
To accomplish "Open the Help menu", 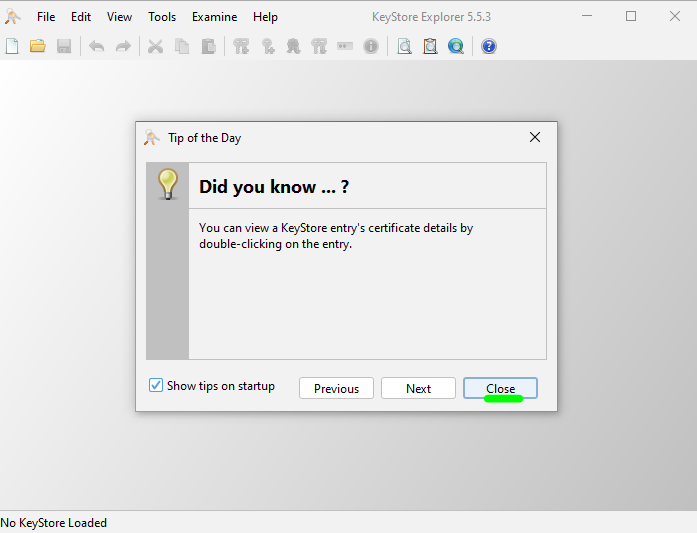I will click(x=265, y=17).
